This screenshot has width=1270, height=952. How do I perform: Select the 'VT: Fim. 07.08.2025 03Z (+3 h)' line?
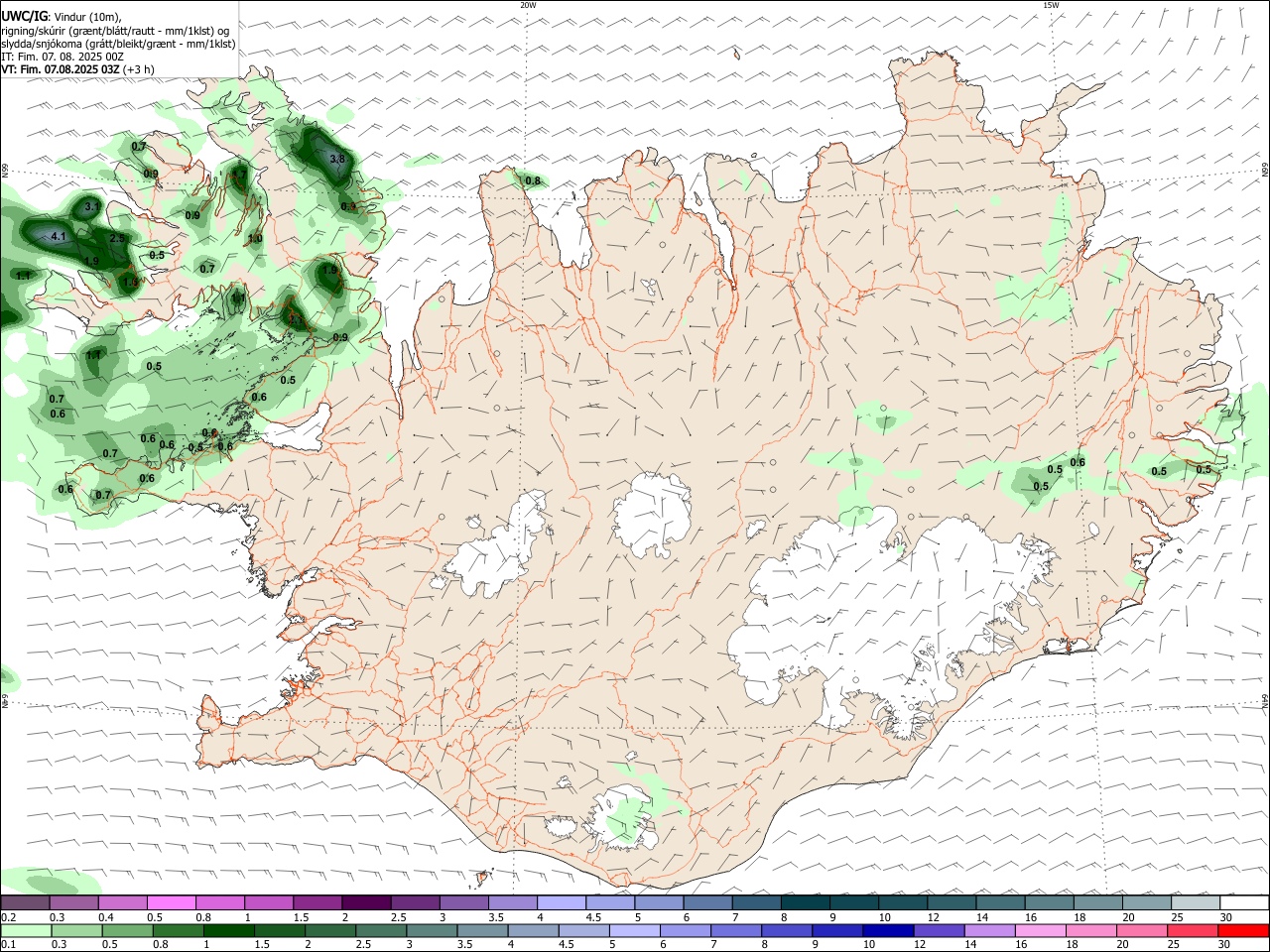coord(77,69)
